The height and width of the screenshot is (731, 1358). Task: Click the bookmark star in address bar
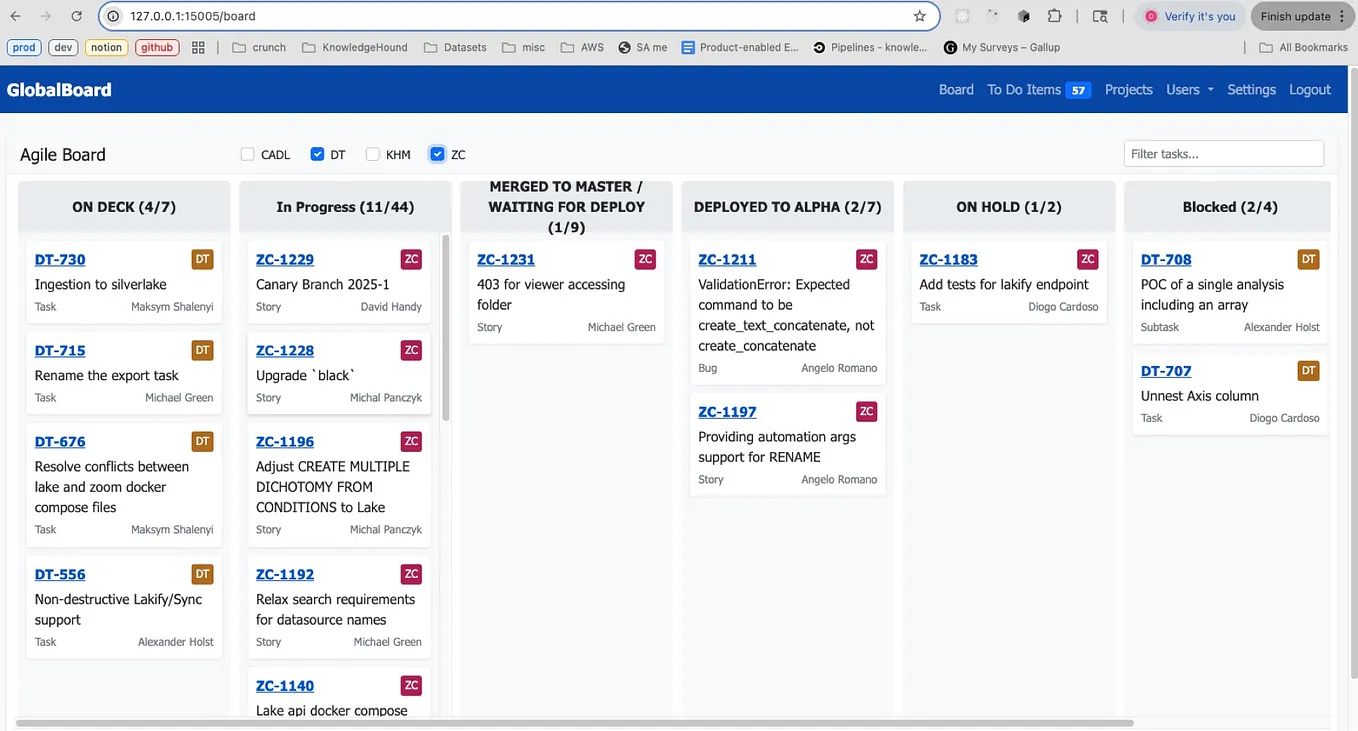point(919,16)
